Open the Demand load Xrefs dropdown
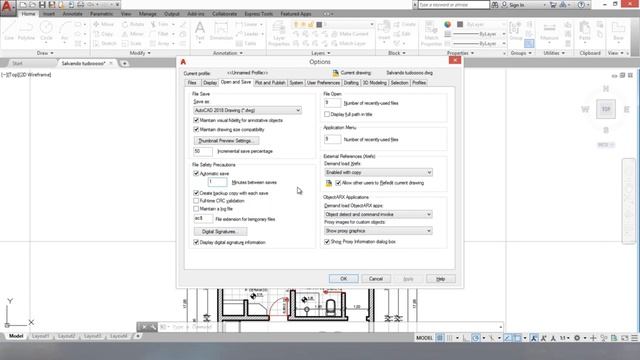 pyautogui.click(x=378, y=172)
